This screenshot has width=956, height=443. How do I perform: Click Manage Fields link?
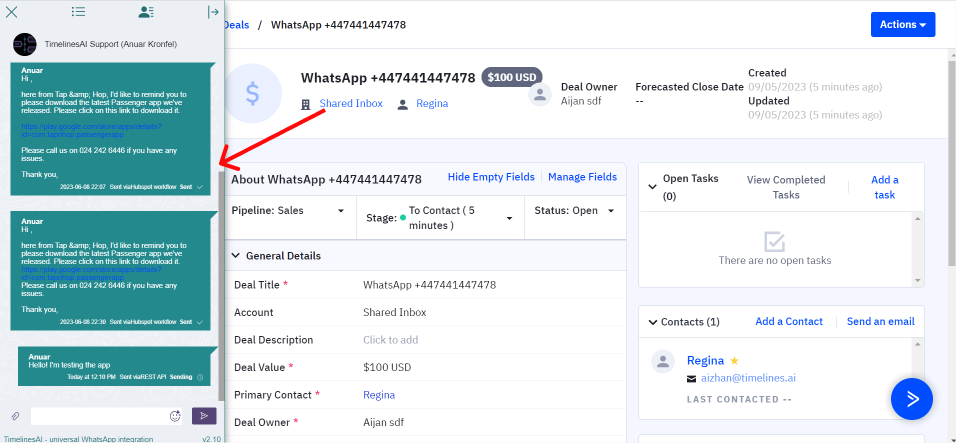pos(582,177)
